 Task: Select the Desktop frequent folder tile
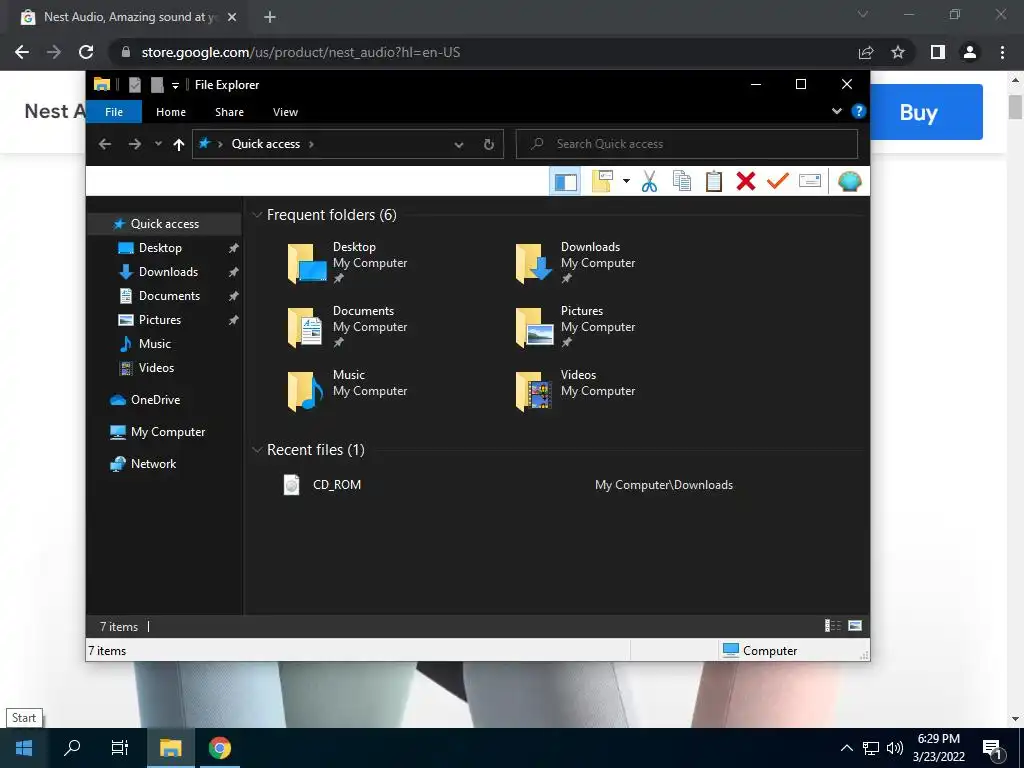tap(348, 263)
